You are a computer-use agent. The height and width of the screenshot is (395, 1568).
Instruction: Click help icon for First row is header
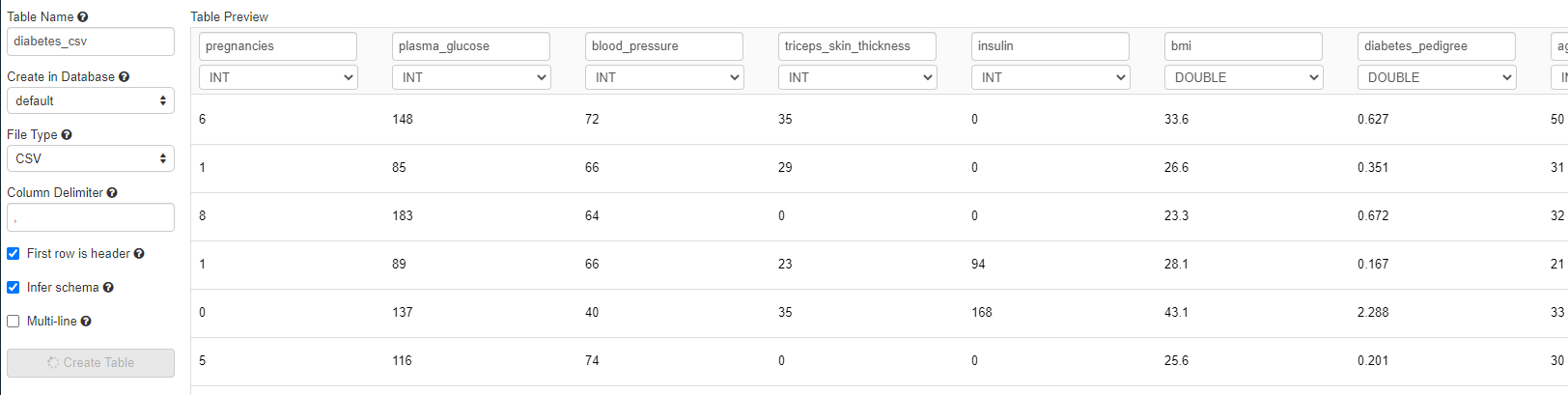click(x=139, y=254)
